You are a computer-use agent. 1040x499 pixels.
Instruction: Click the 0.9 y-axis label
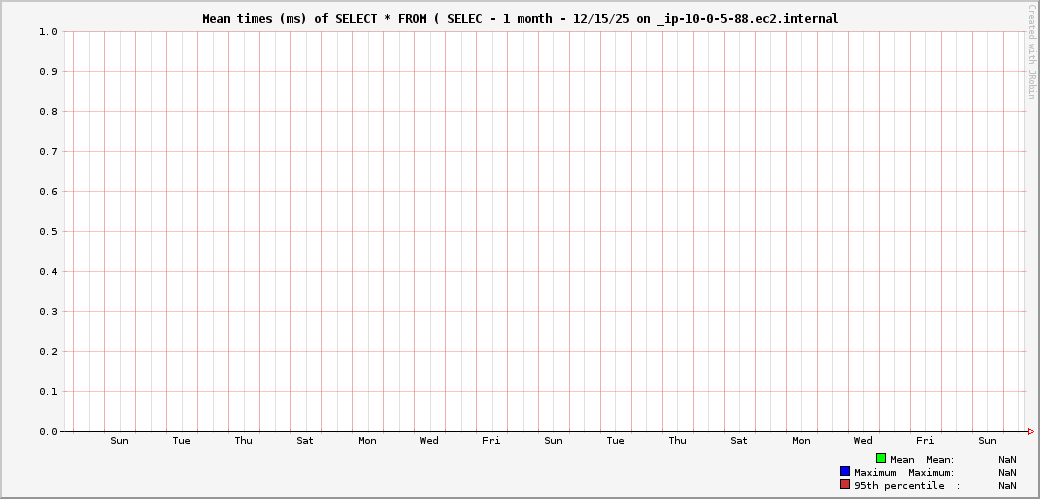click(x=48, y=72)
